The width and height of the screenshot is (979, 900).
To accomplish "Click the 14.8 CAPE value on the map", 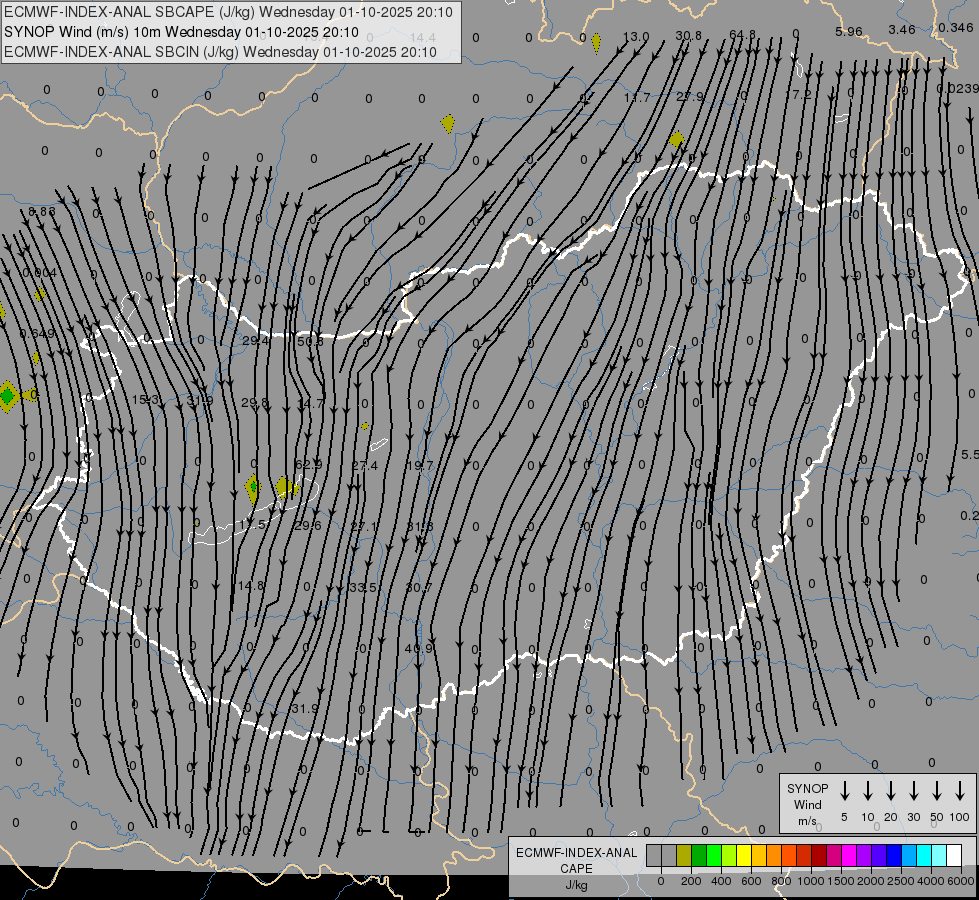I will [251, 586].
